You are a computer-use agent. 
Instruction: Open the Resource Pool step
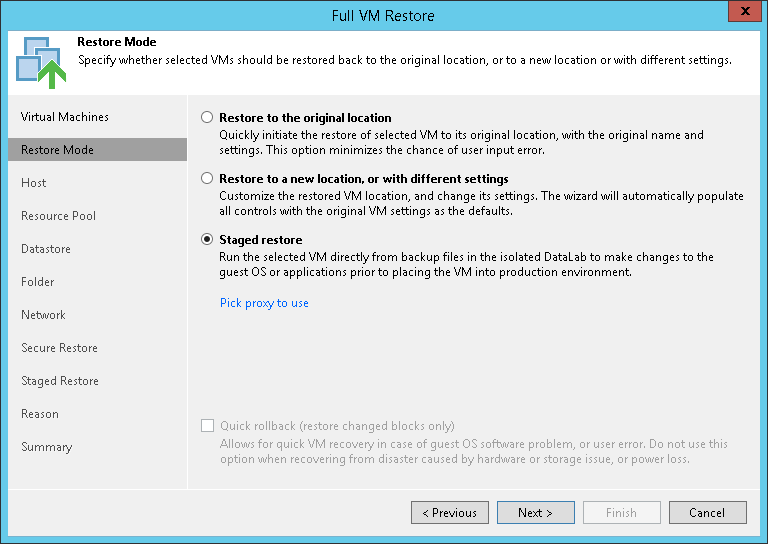point(59,216)
